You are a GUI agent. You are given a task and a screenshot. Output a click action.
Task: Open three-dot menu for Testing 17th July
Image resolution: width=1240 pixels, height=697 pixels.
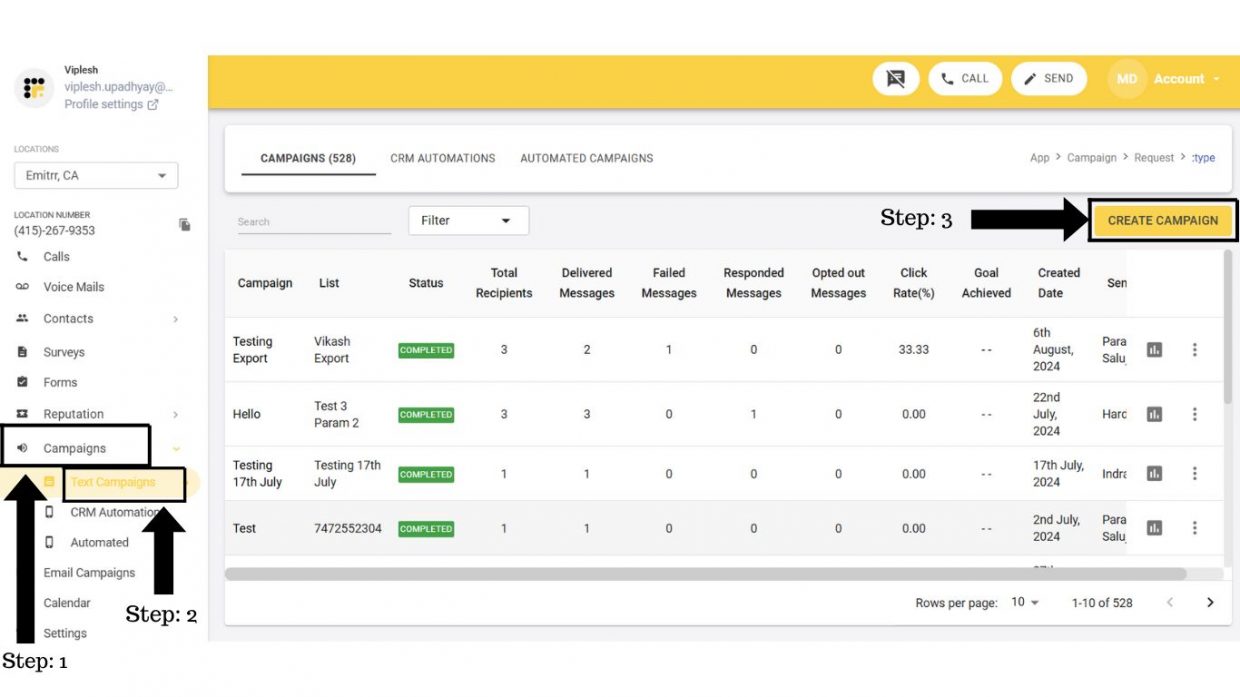pos(1194,474)
